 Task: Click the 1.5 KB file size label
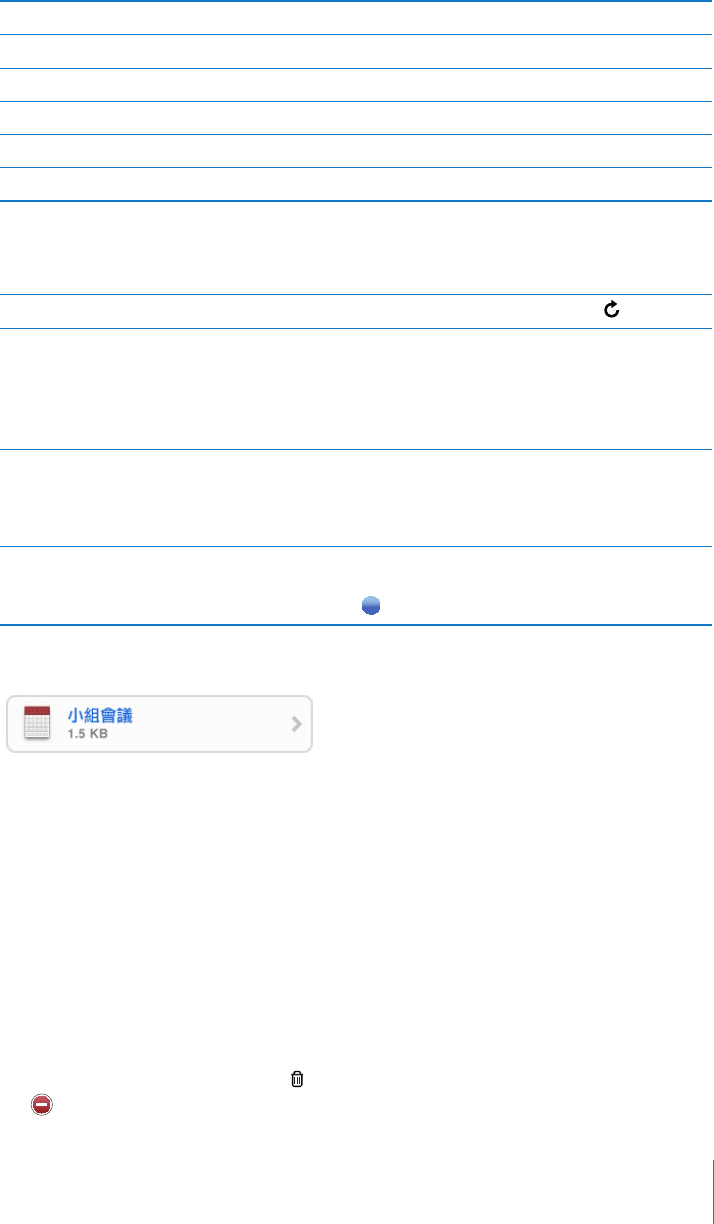(87, 734)
